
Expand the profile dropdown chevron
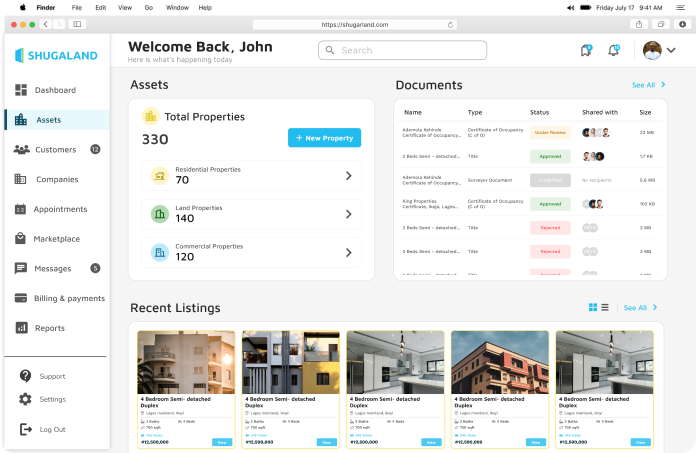671,50
